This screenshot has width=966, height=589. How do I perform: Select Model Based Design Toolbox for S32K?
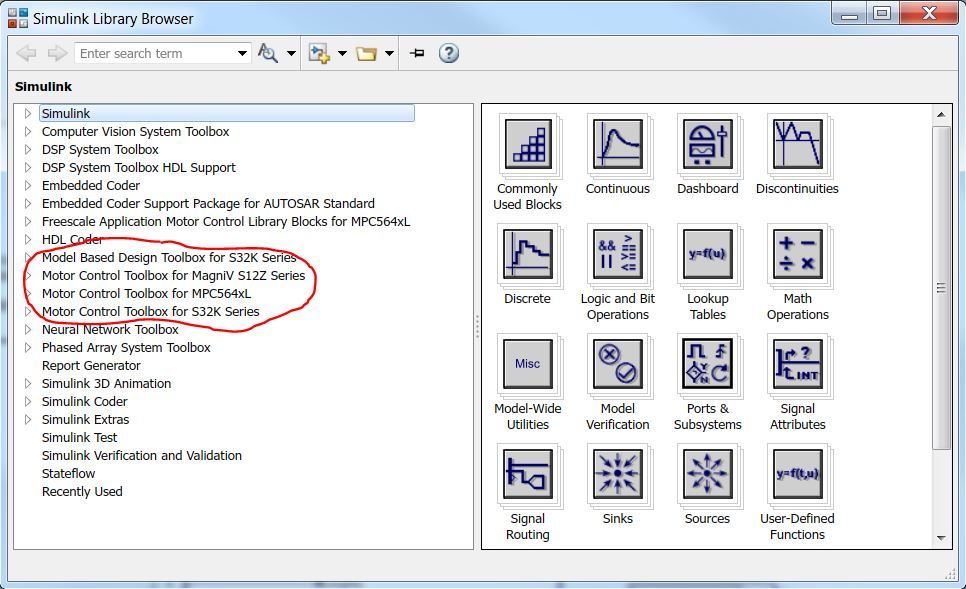169,258
